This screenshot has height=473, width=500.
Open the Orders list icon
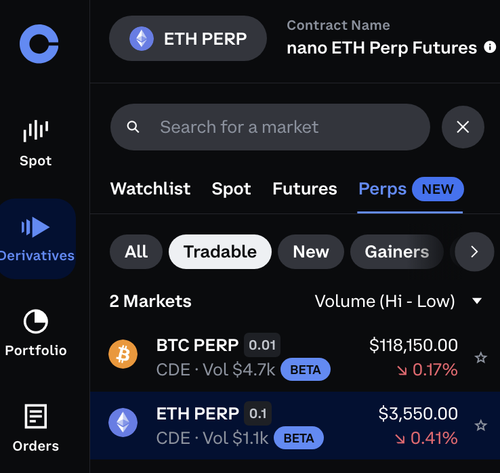click(36, 416)
